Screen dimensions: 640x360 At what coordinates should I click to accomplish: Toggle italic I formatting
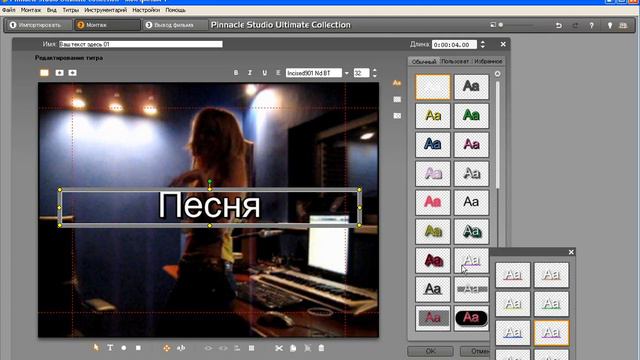[x=250, y=73]
